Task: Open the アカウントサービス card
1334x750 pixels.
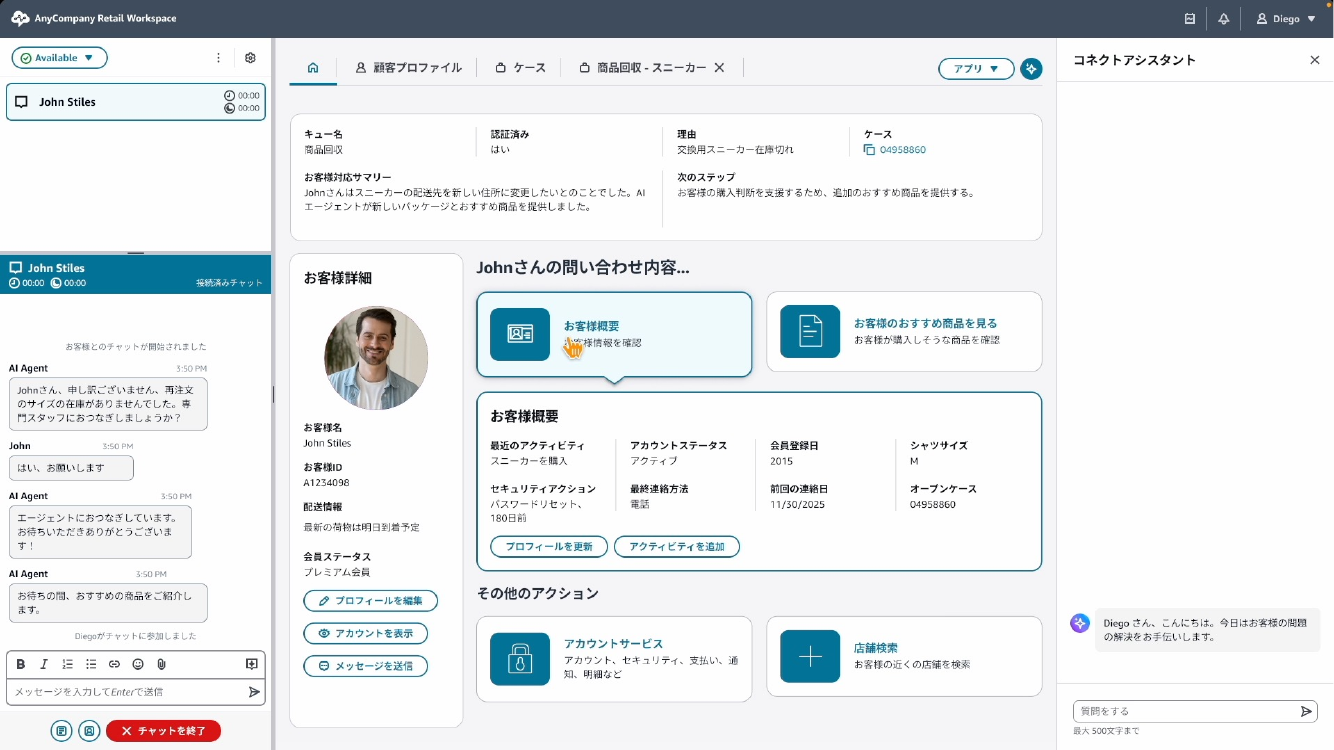Action: [614, 659]
